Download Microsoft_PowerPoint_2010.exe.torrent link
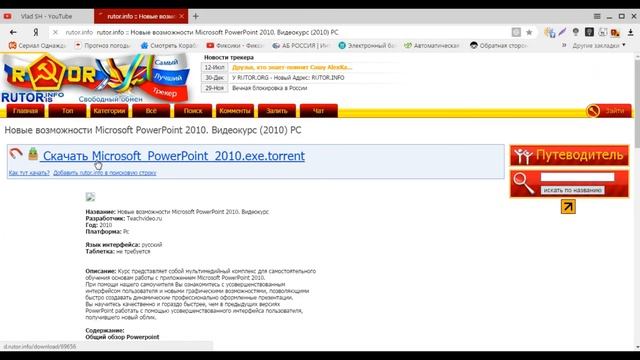640x360 pixels. coord(173,156)
